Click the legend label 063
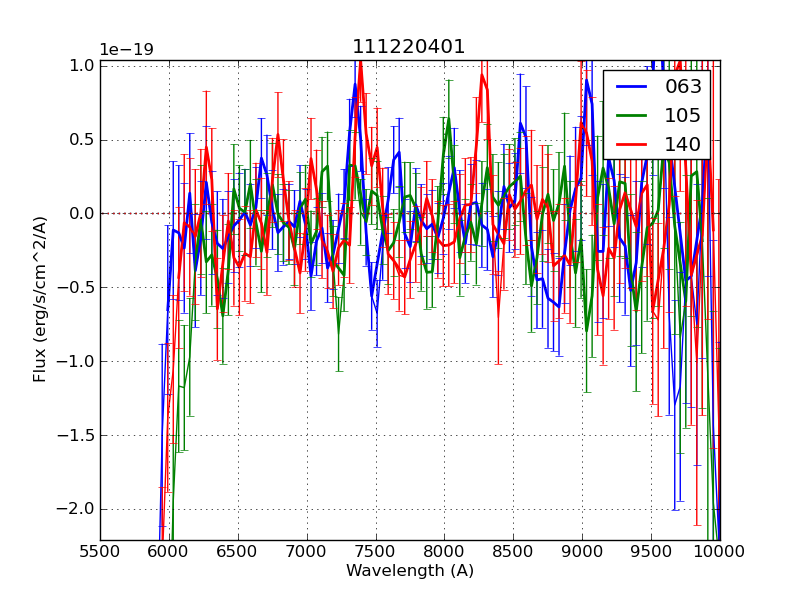The height and width of the screenshot is (600, 800). coord(683,87)
